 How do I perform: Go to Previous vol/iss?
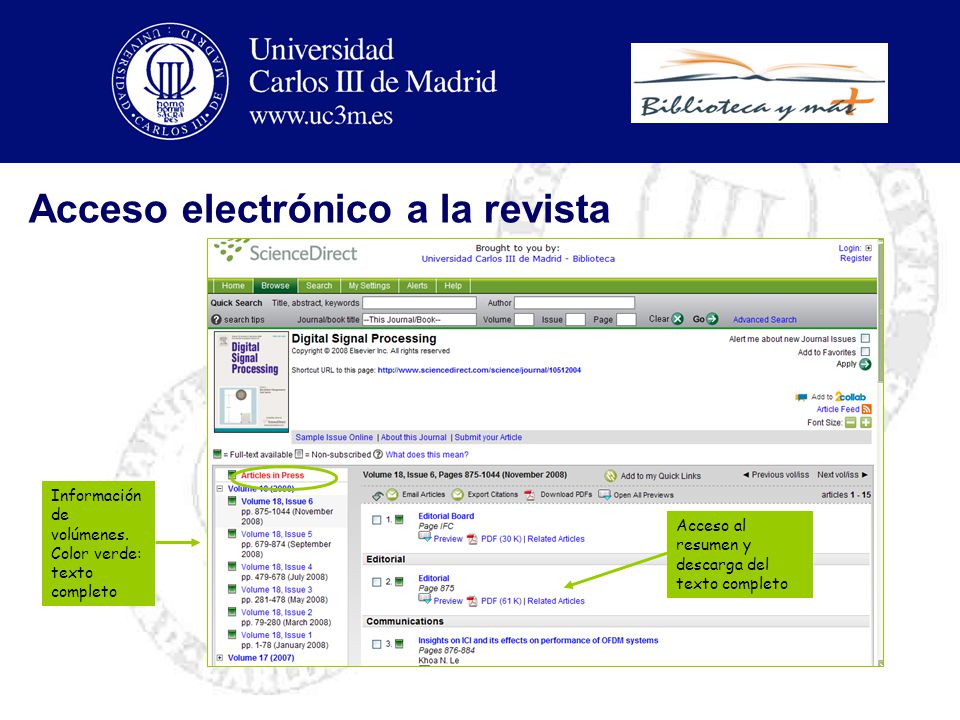click(x=776, y=474)
